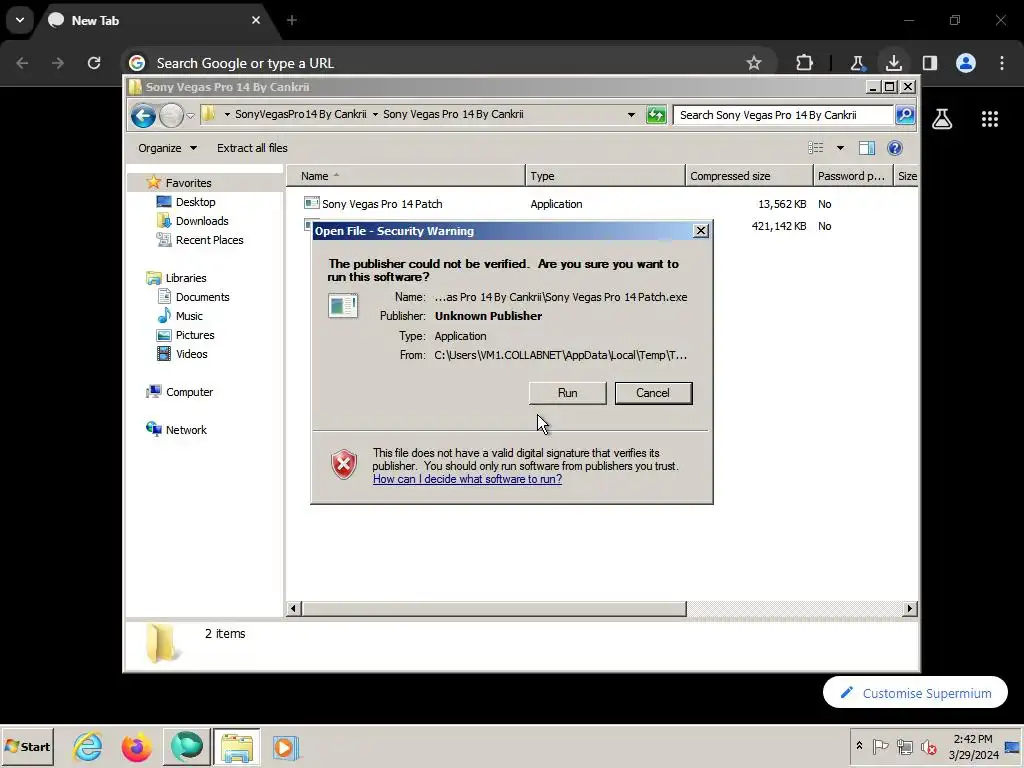
Task: Click the horizontal scrollbar right arrow
Action: click(909, 609)
